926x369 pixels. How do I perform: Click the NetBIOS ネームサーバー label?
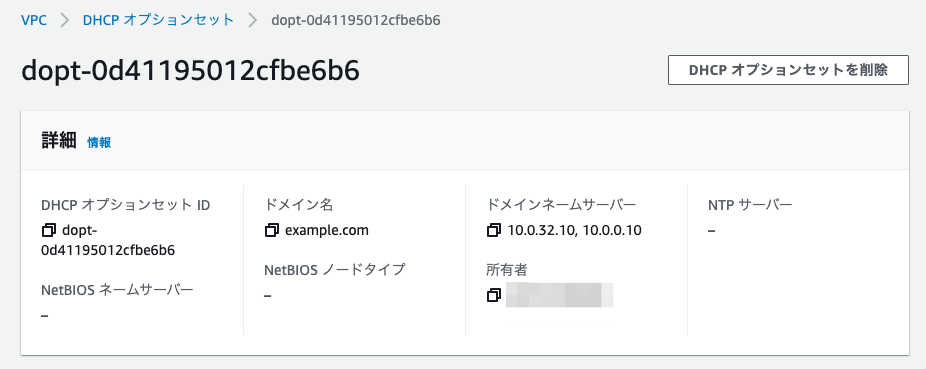(117, 290)
